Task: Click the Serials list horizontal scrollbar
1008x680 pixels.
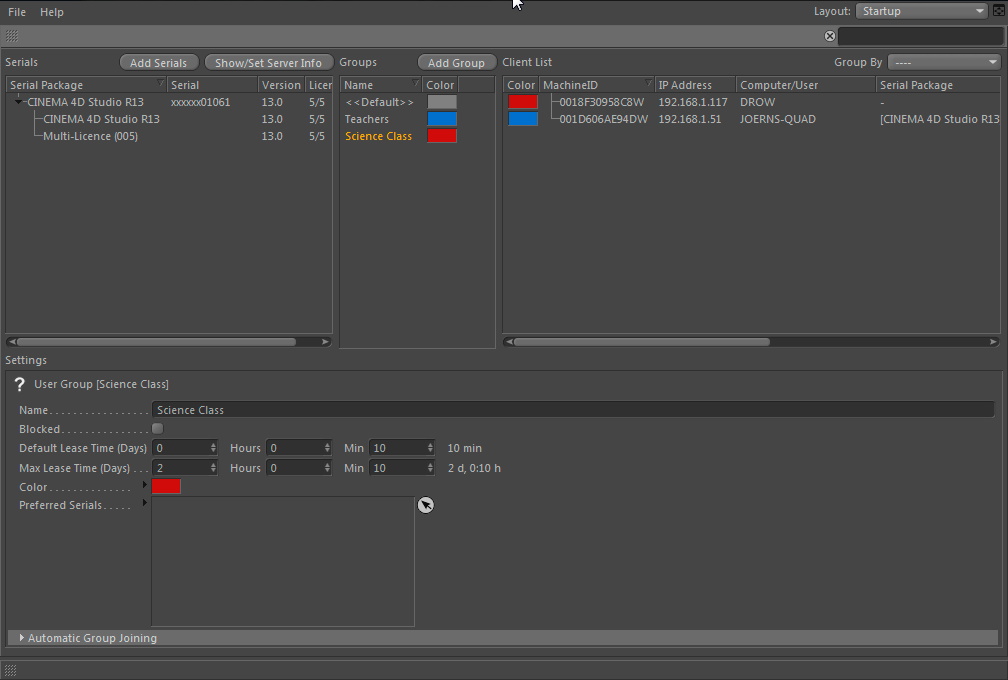Action: point(156,342)
